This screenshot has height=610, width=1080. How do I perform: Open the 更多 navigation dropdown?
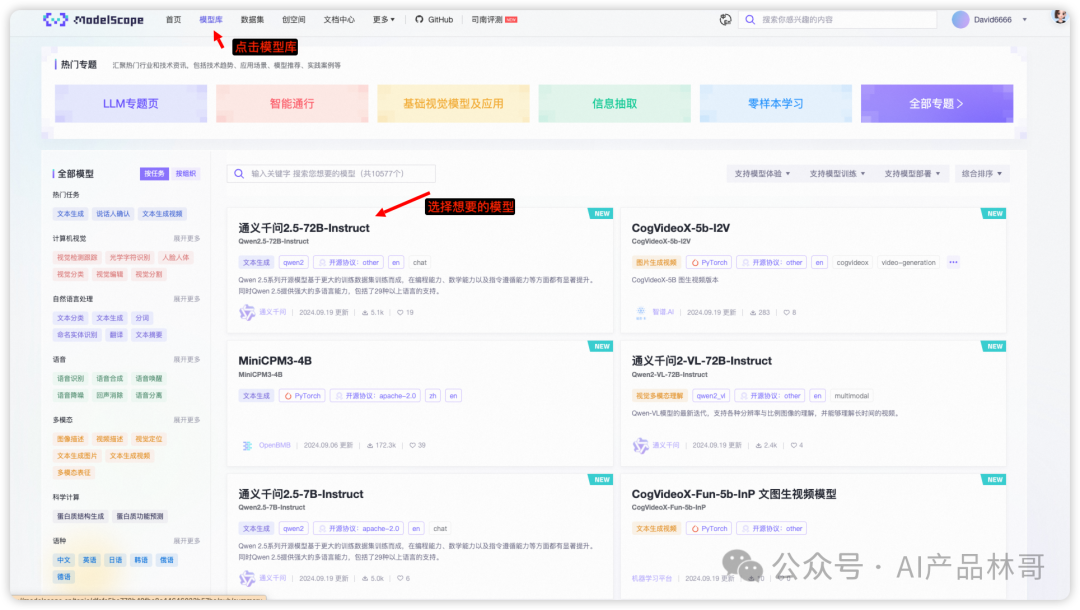384,20
